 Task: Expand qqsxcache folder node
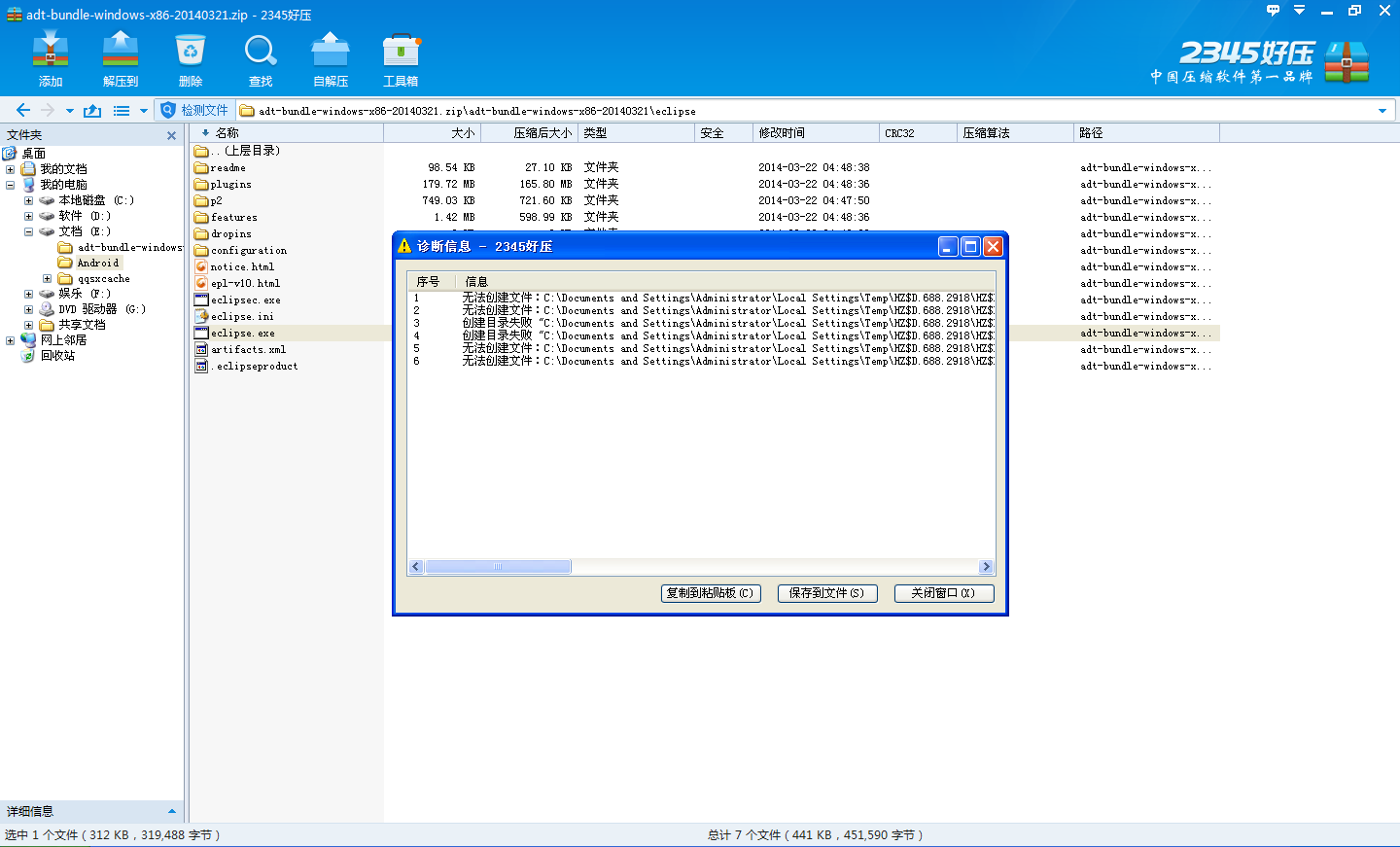(47, 278)
